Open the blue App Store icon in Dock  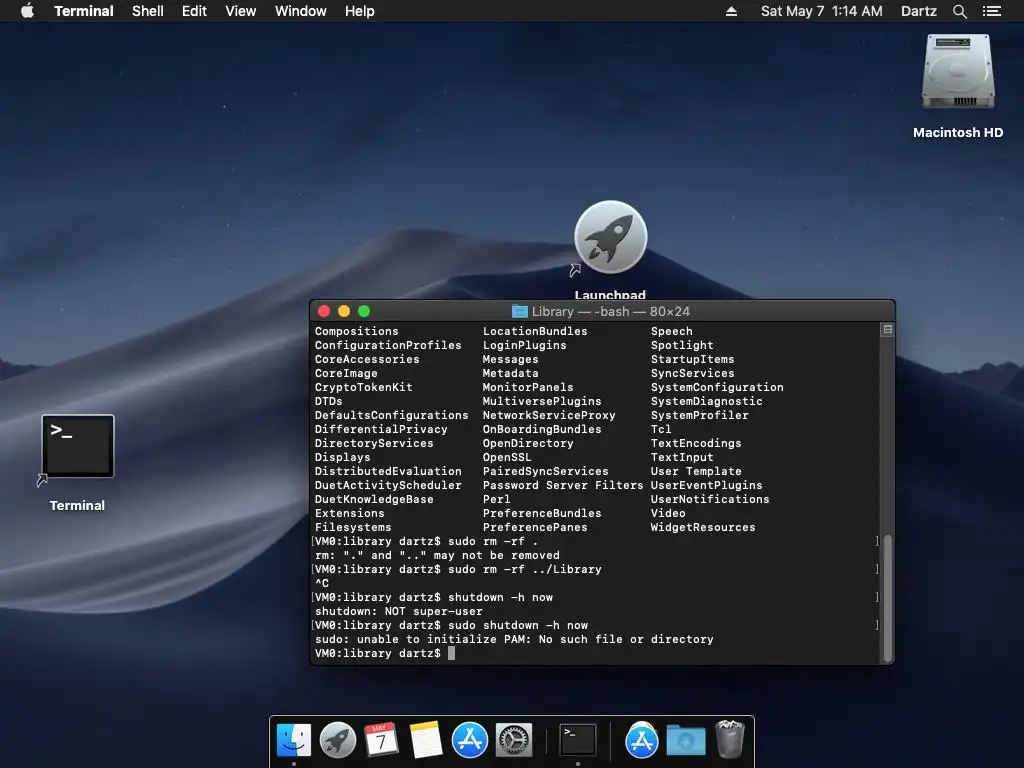tap(470, 741)
